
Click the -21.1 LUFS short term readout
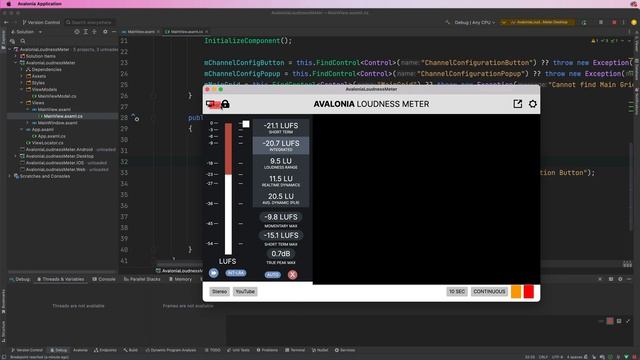pos(281,128)
